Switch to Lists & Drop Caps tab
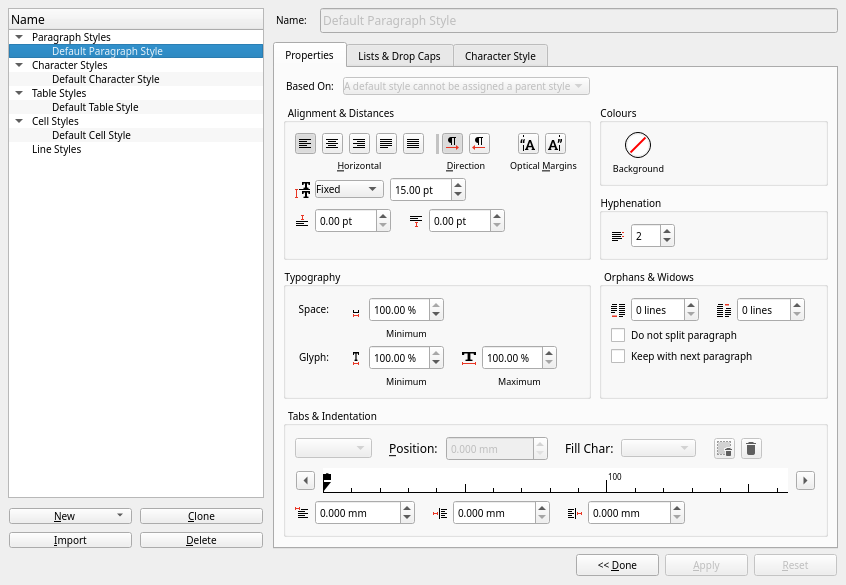The width and height of the screenshot is (846, 585). [x=399, y=56]
